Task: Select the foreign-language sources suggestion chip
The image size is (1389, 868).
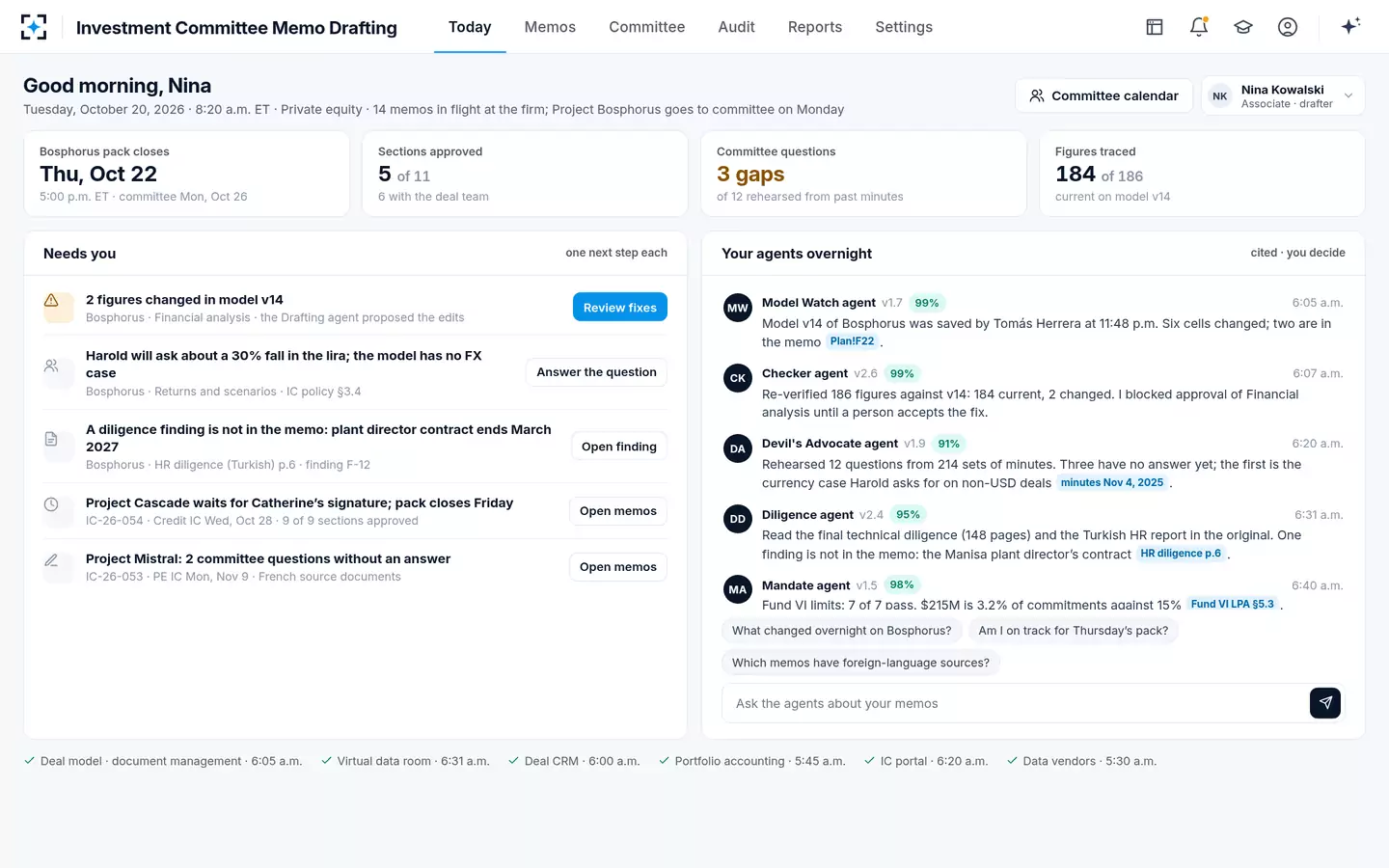Action: tap(860, 663)
